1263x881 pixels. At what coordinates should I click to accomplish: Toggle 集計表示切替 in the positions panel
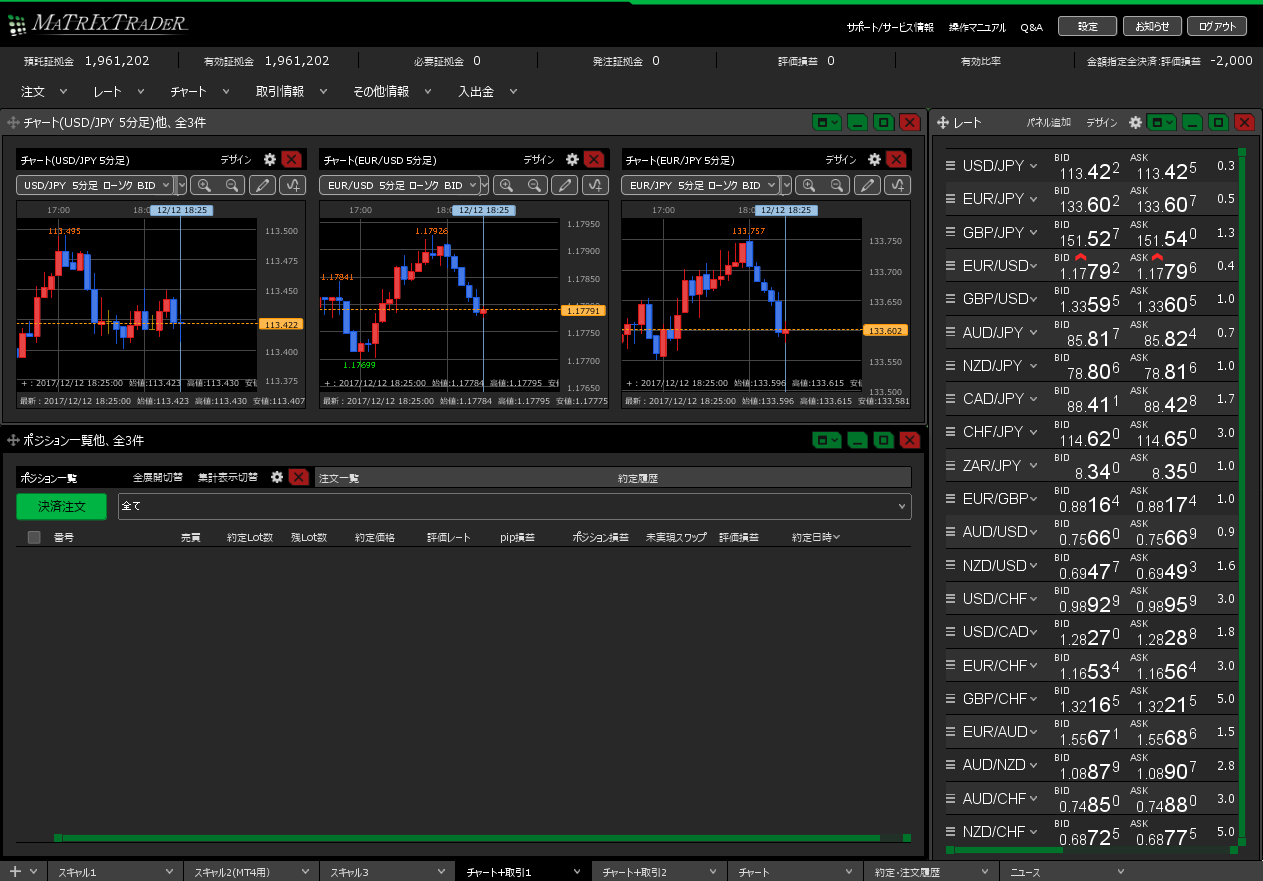click(x=227, y=478)
